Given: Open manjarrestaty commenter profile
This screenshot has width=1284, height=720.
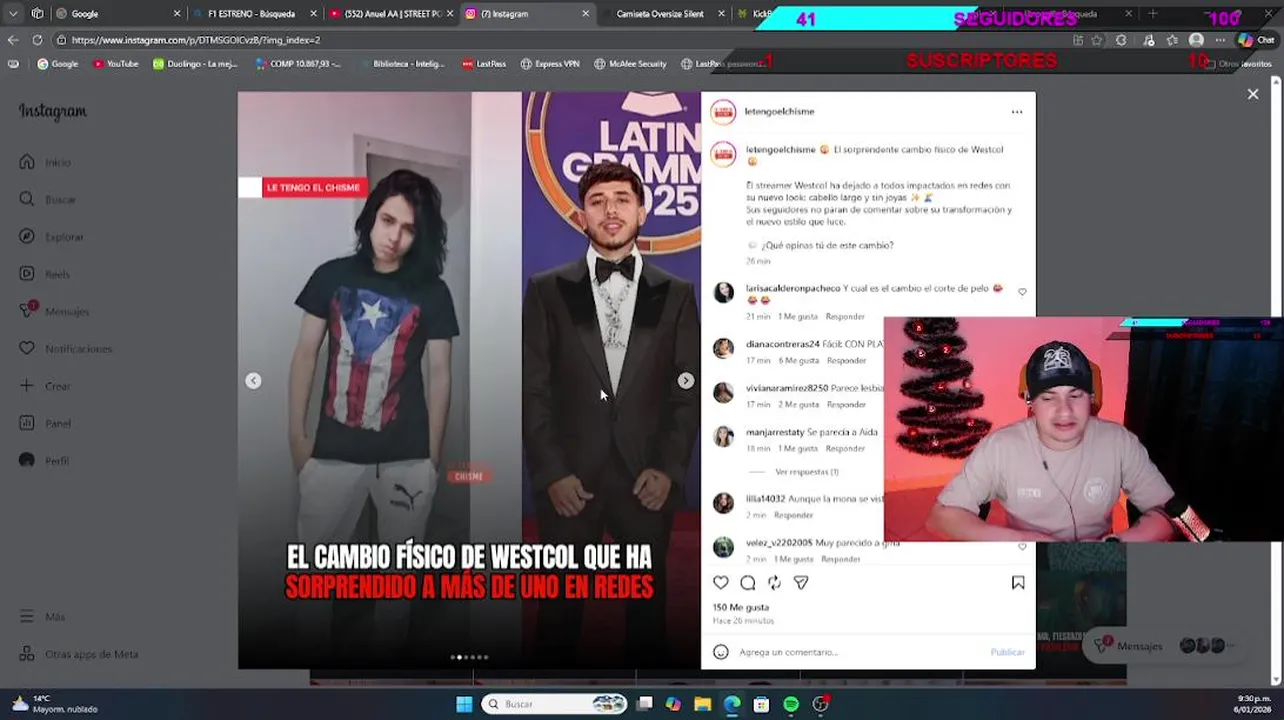Looking at the screenshot, I should tap(775, 432).
